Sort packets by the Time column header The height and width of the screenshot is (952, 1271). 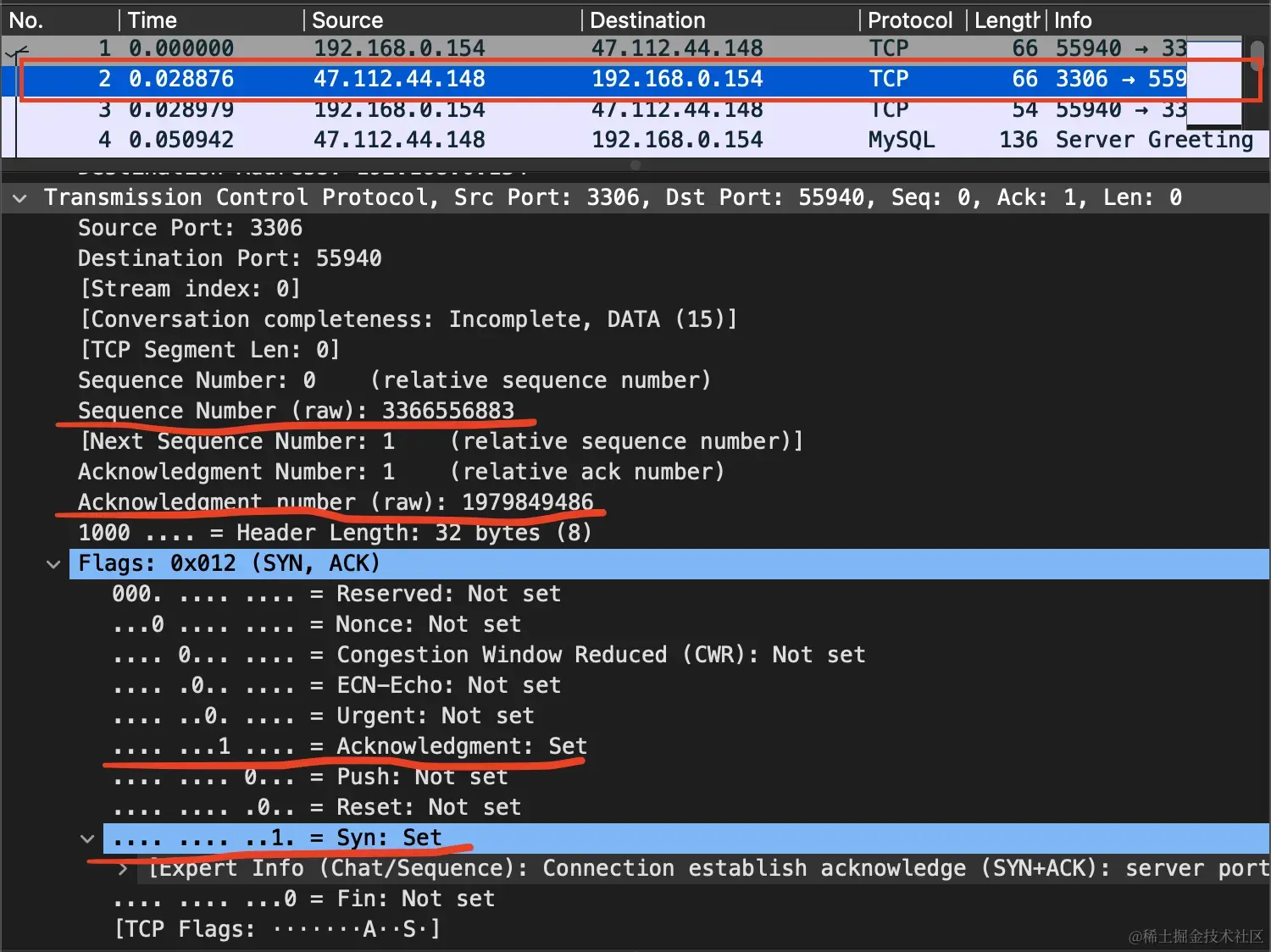click(x=211, y=19)
